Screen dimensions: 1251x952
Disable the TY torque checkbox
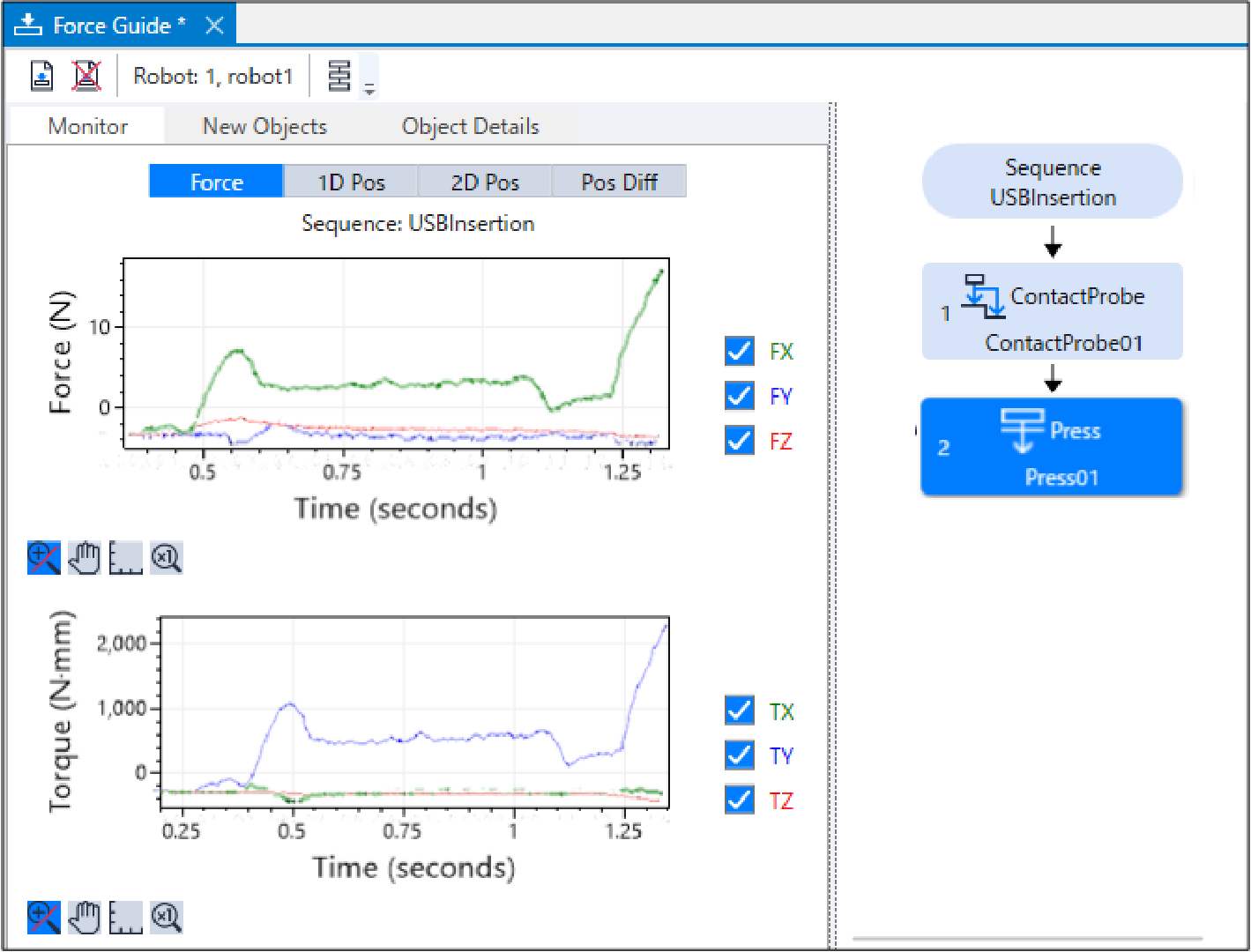coord(739,755)
